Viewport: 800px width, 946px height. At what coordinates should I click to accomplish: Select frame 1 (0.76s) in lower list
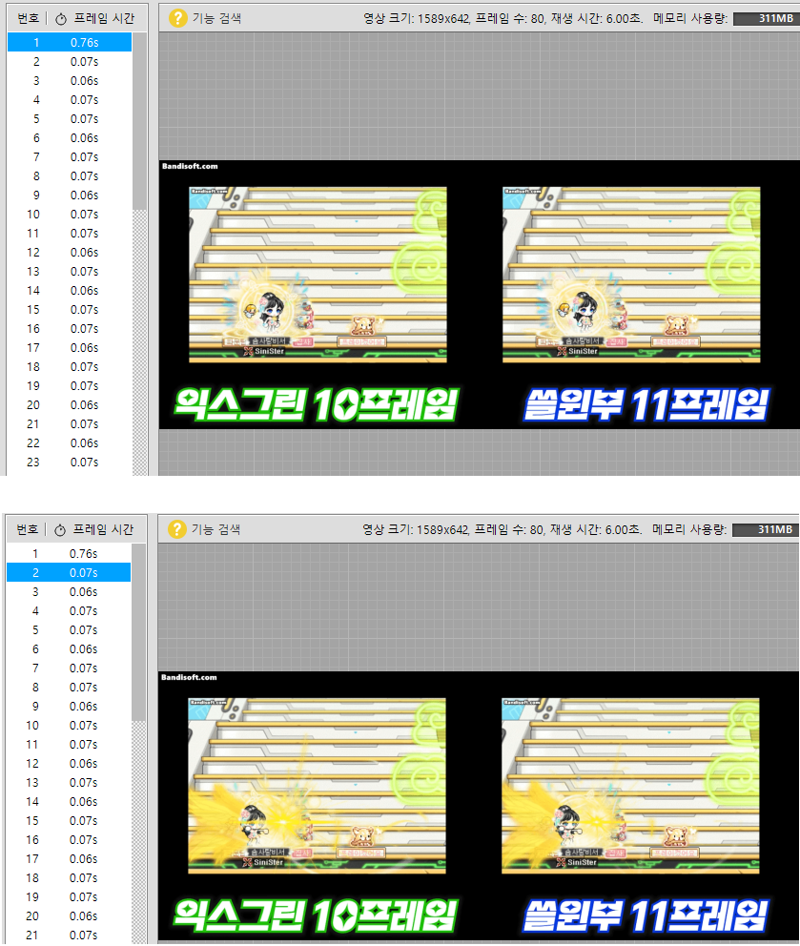coord(69,553)
